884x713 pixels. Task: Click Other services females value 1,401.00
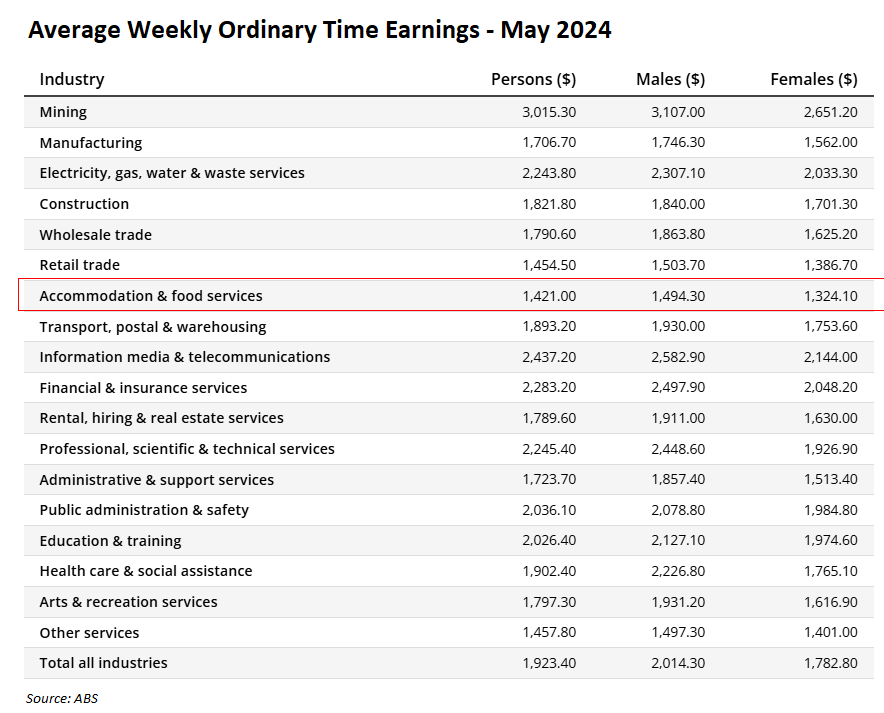point(830,633)
